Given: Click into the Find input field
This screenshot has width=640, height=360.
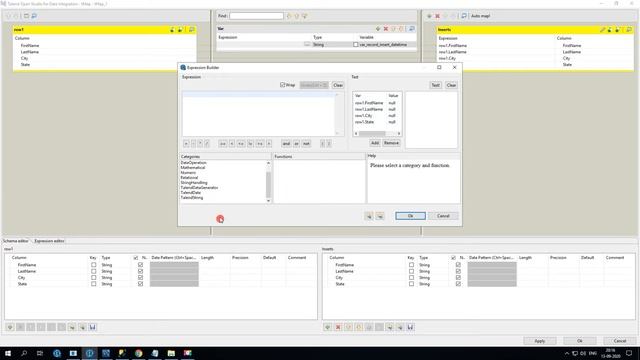Looking at the screenshot, I should click(256, 16).
